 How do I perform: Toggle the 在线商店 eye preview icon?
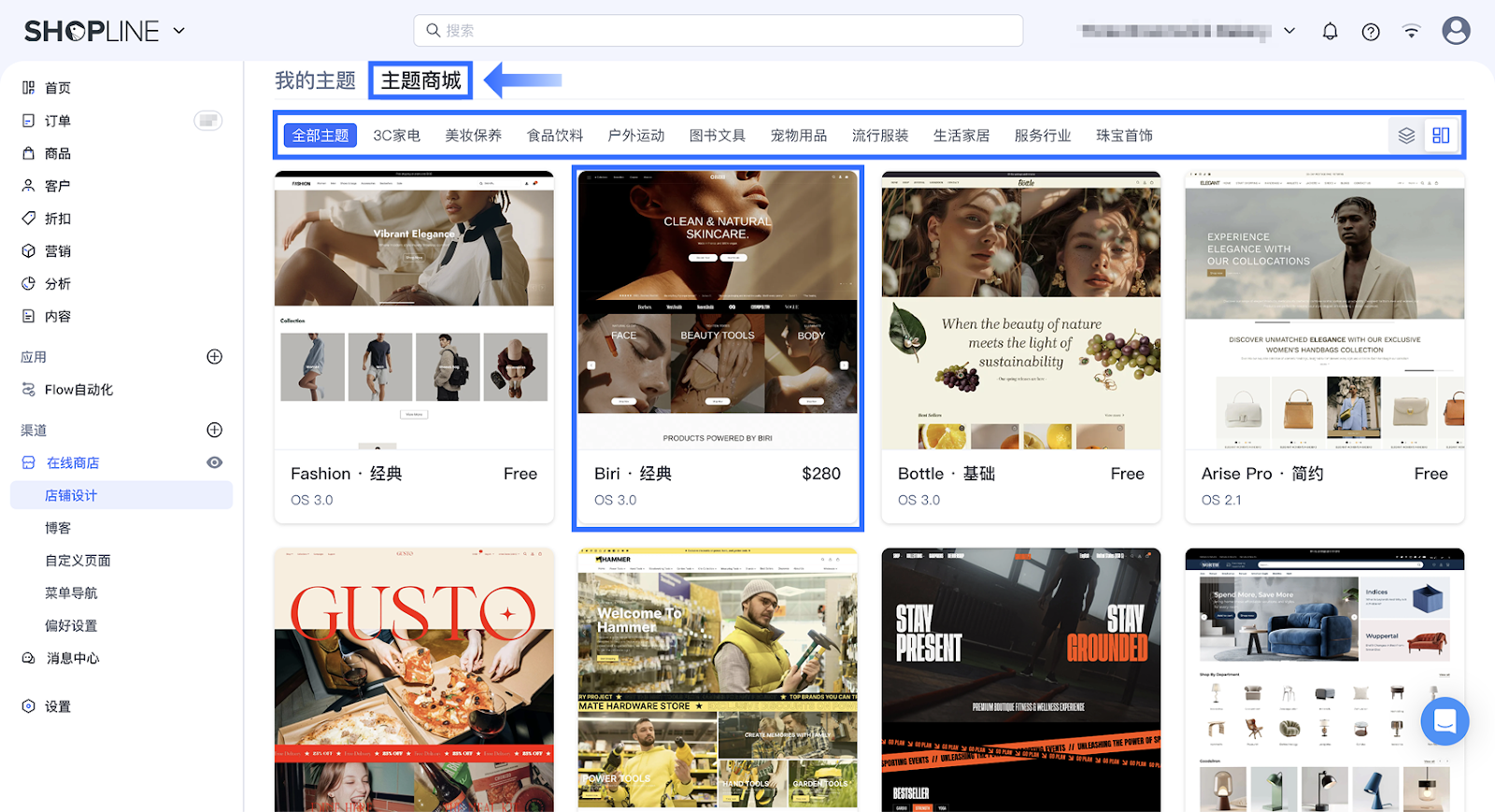[215, 463]
